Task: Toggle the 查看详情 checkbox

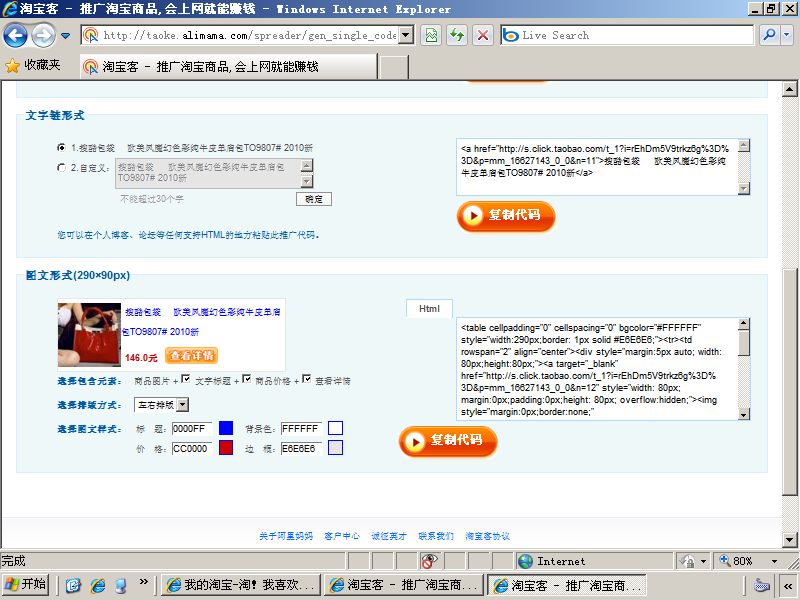Action: (x=307, y=379)
